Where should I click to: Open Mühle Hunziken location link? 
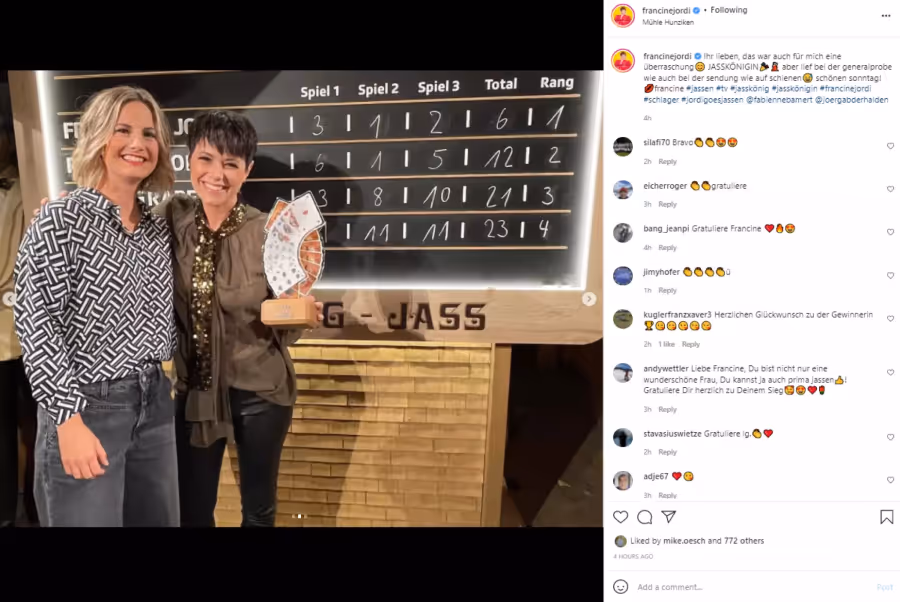(x=668, y=22)
